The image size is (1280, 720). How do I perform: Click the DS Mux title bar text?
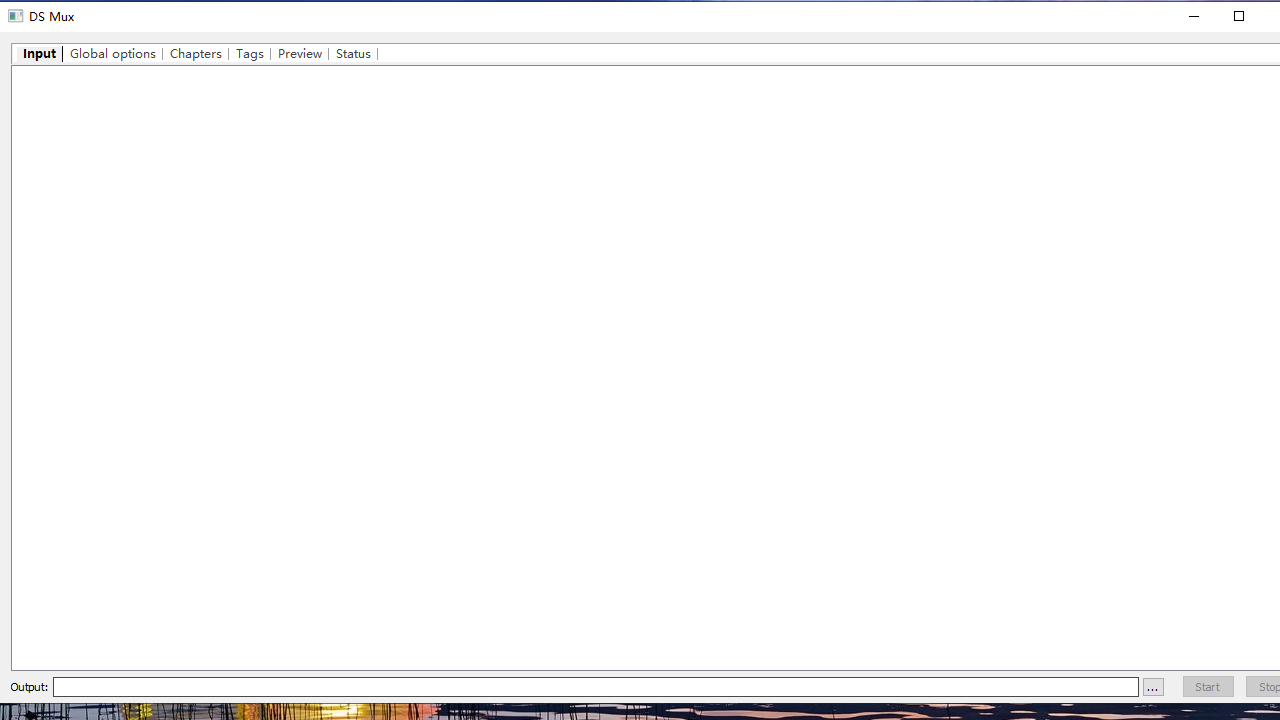(52, 16)
